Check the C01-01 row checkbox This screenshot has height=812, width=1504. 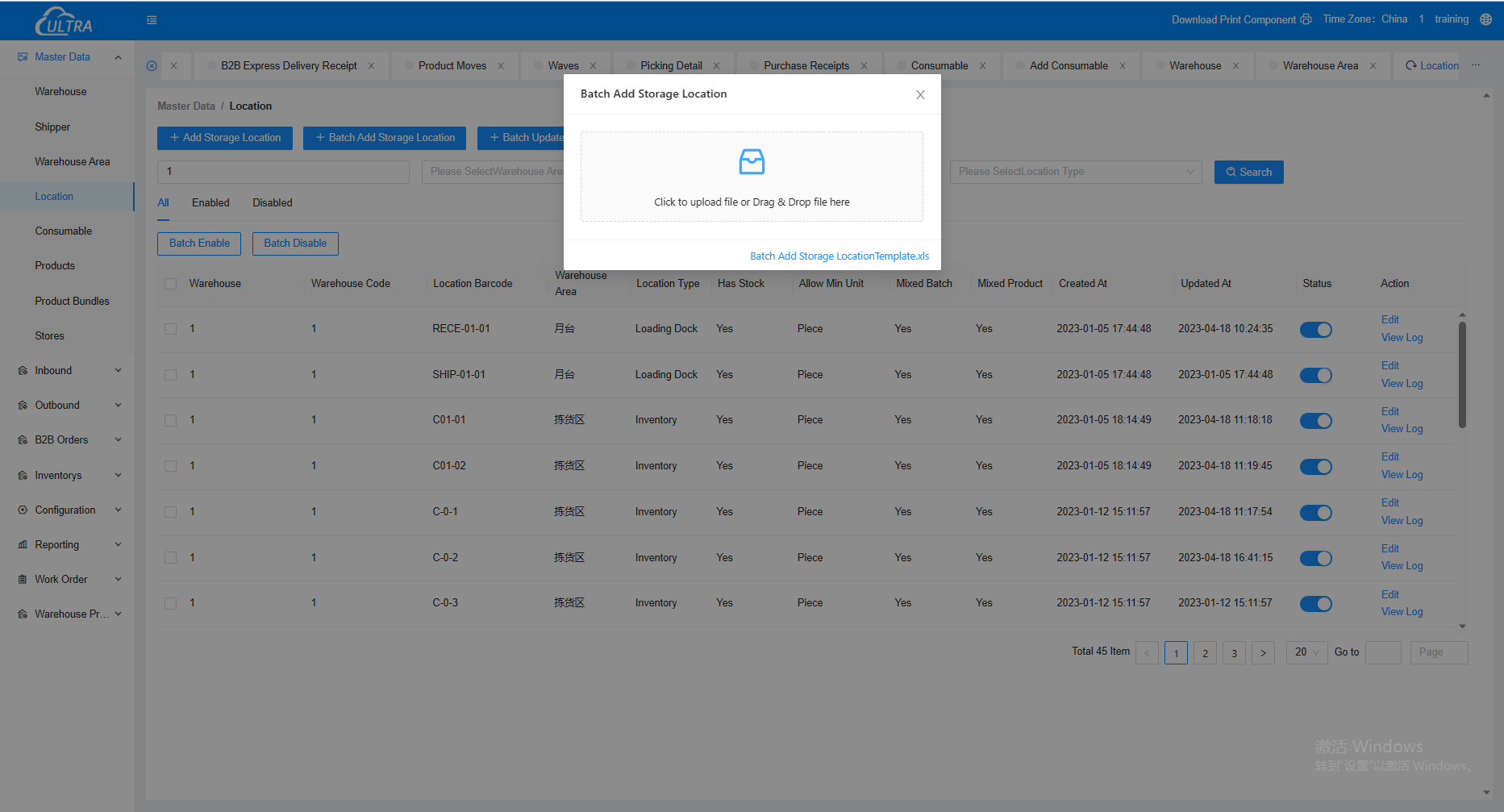(170, 420)
